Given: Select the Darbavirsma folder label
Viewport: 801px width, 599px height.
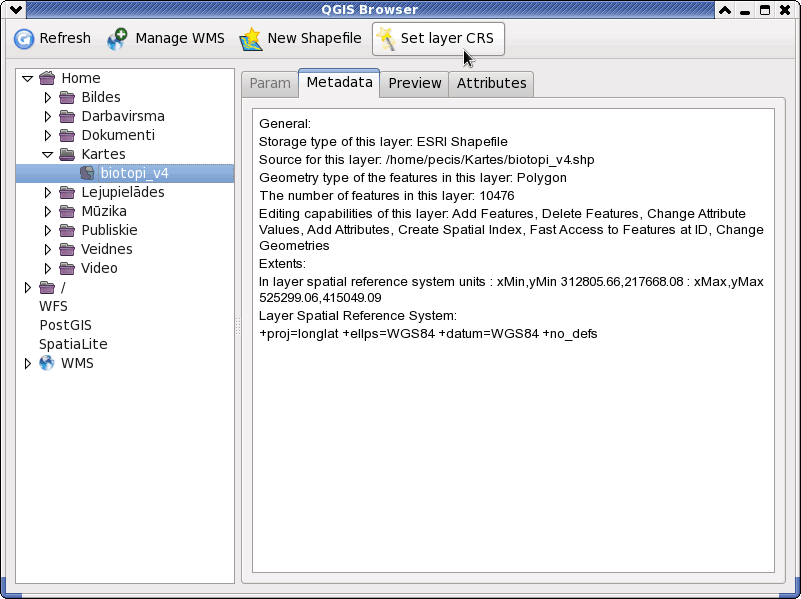Looking at the screenshot, I should tap(123, 116).
